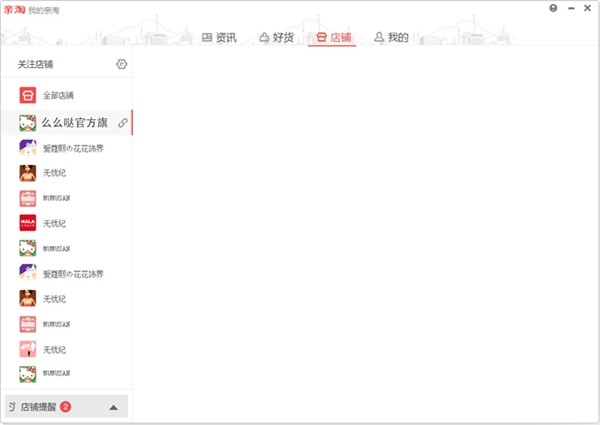
Task: Open the 无忧纪 row with red NALA avatar
Action: [x=67, y=223]
